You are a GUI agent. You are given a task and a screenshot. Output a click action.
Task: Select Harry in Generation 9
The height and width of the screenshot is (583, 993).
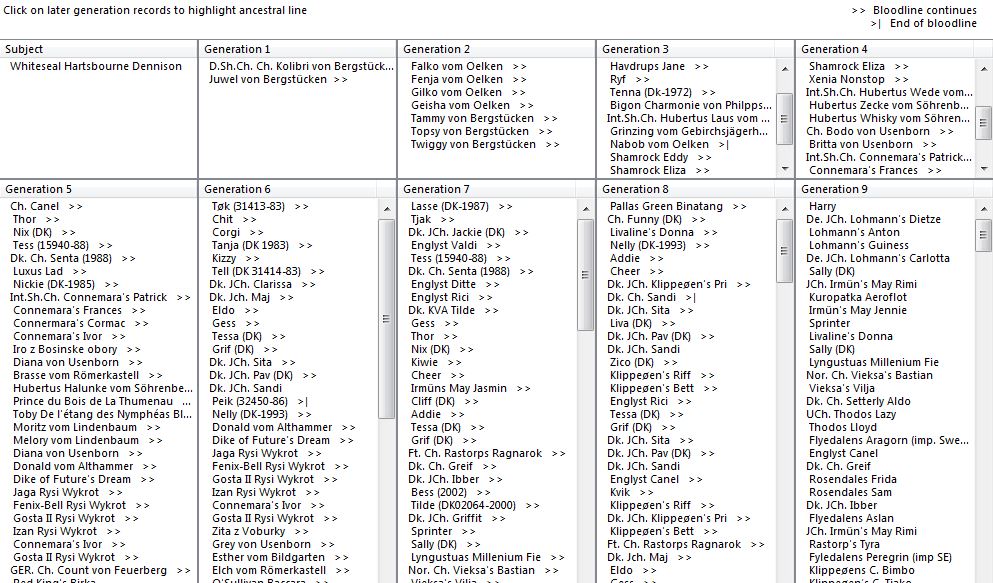[x=822, y=206]
